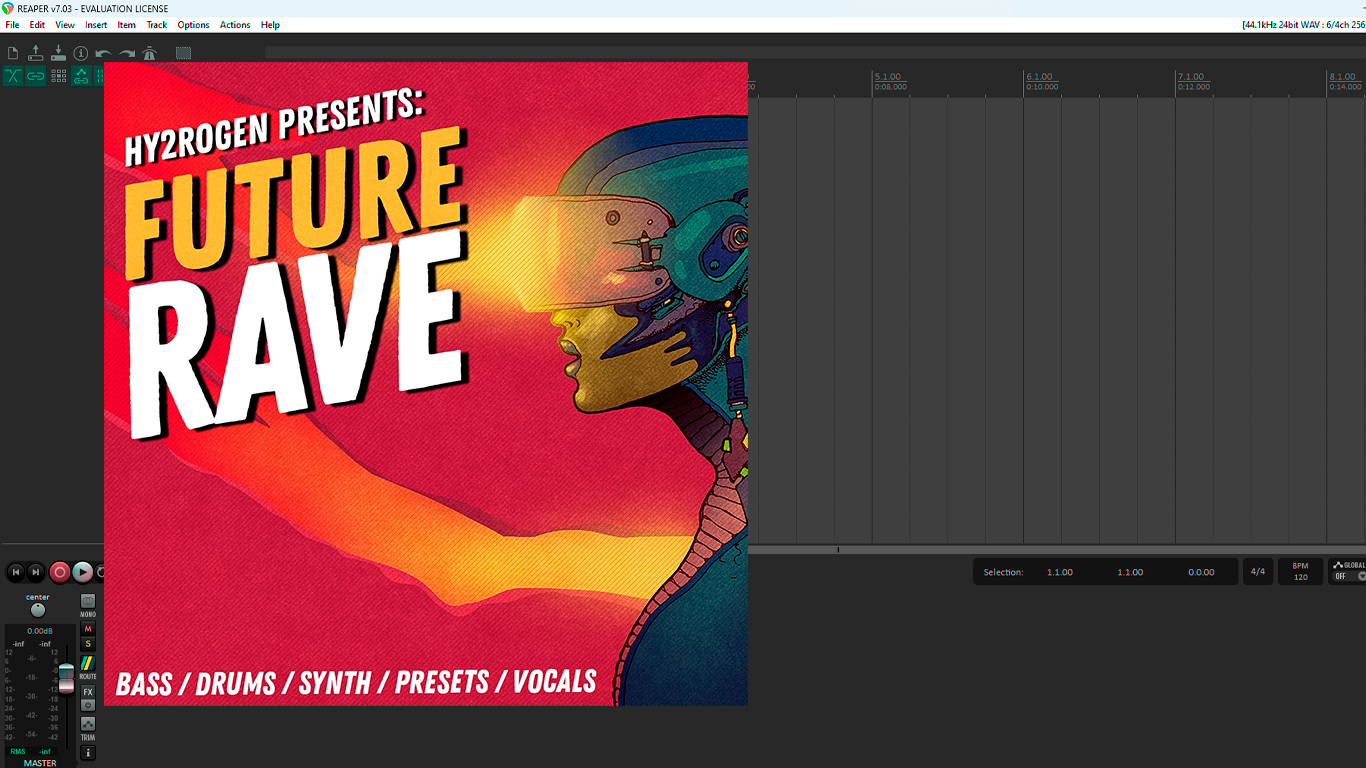This screenshot has width=1366, height=768.
Task: Toggle the metronome icon
Action: (149, 53)
